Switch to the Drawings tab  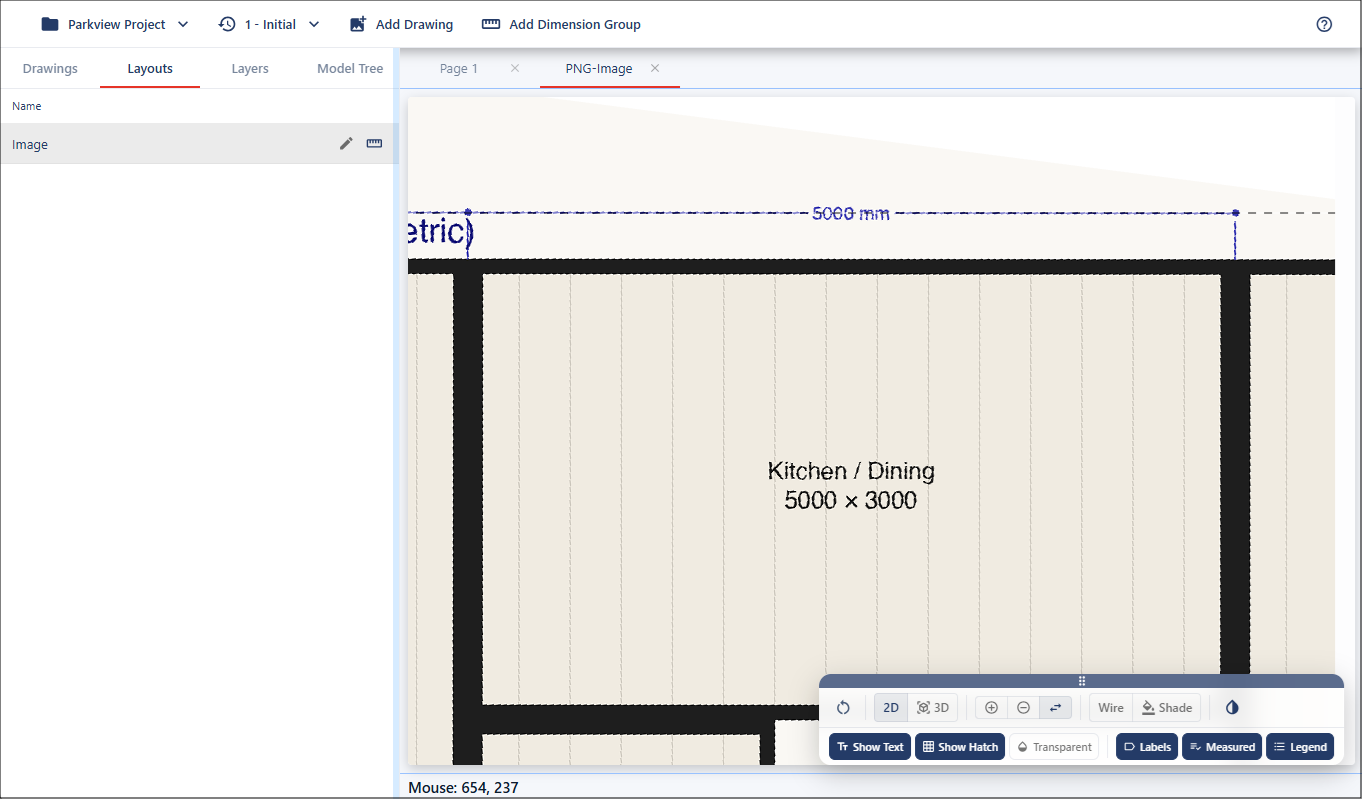[50, 69]
